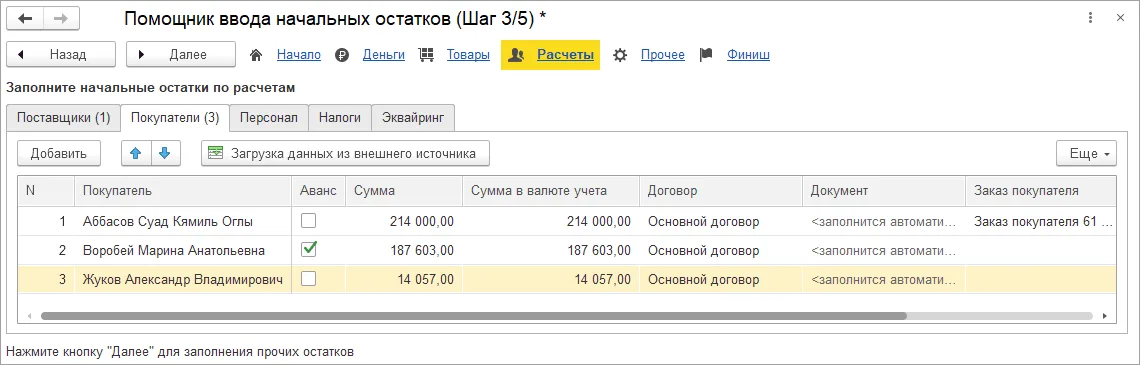The image size is (1140, 365).
Task: Open the Налоги tab
Action: tap(340, 118)
